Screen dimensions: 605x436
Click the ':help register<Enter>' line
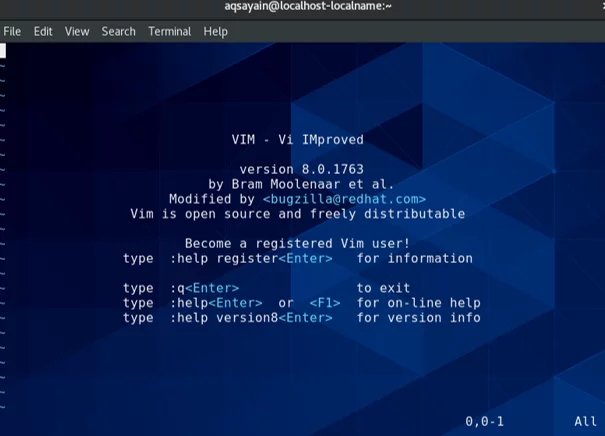(x=251, y=258)
